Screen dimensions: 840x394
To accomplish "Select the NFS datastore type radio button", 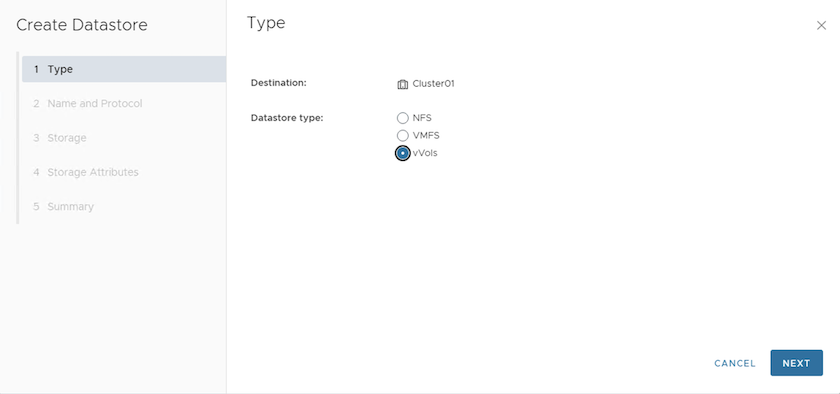I will click(x=402, y=118).
